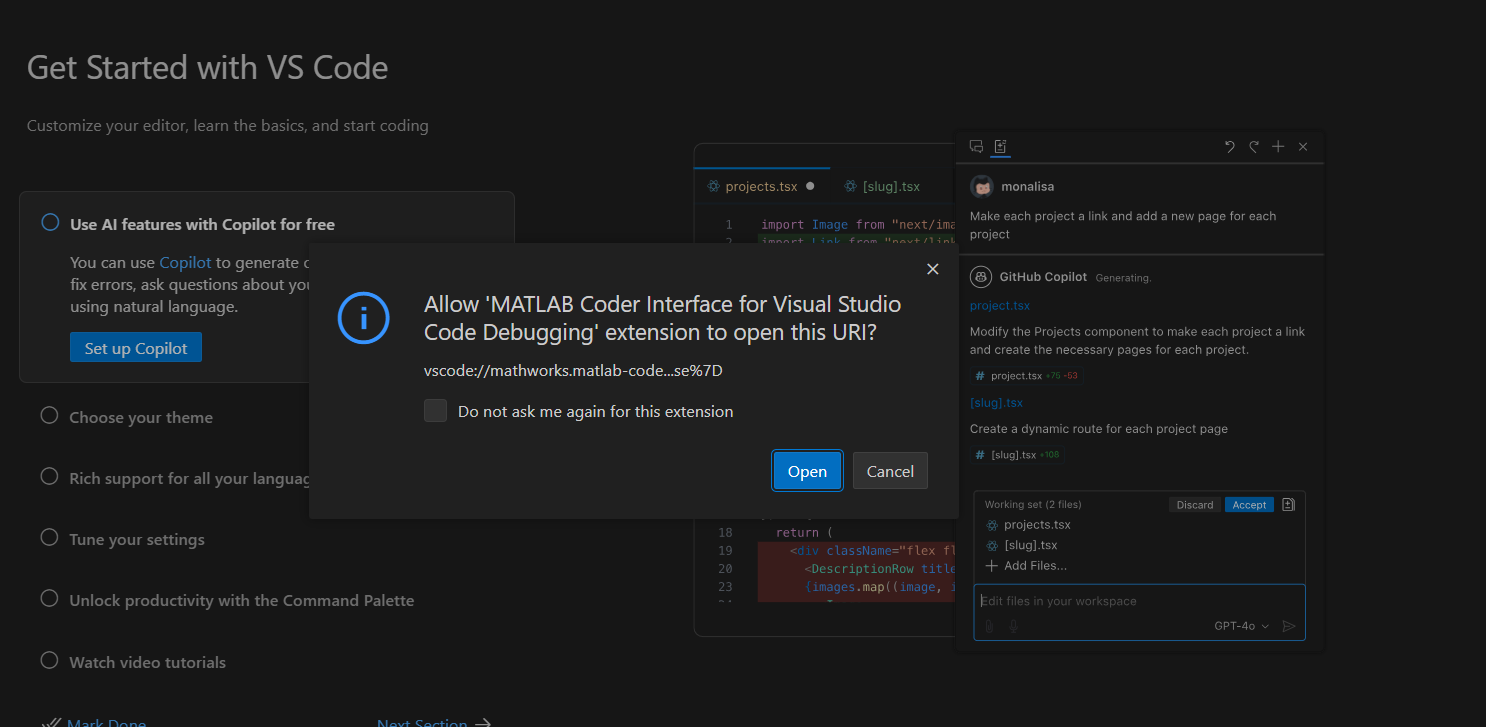Click the Copilot preview image thumbnail
1486x727 pixels.
tap(1009, 391)
